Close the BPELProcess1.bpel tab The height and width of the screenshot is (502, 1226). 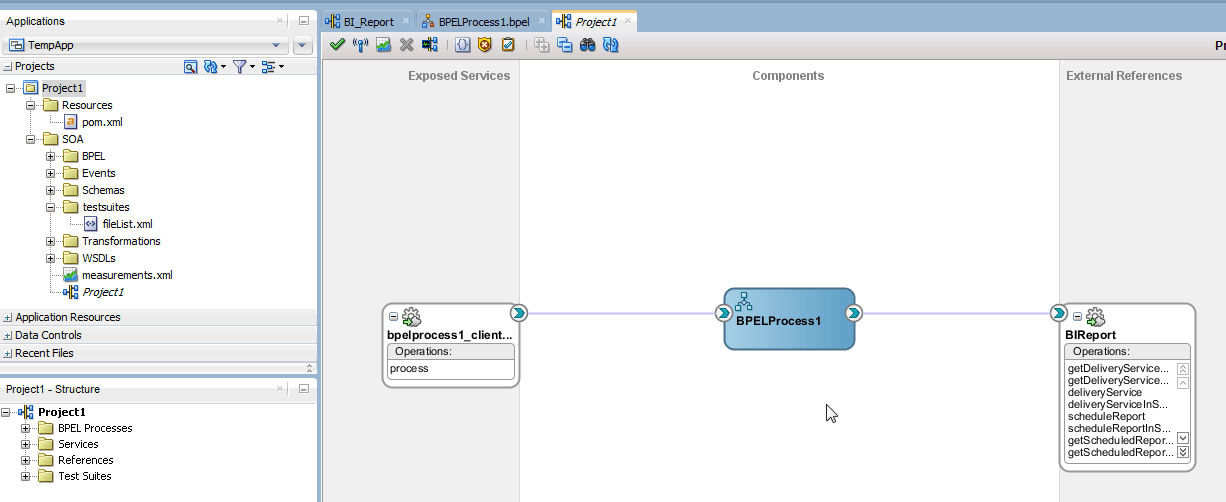pyautogui.click(x=541, y=21)
